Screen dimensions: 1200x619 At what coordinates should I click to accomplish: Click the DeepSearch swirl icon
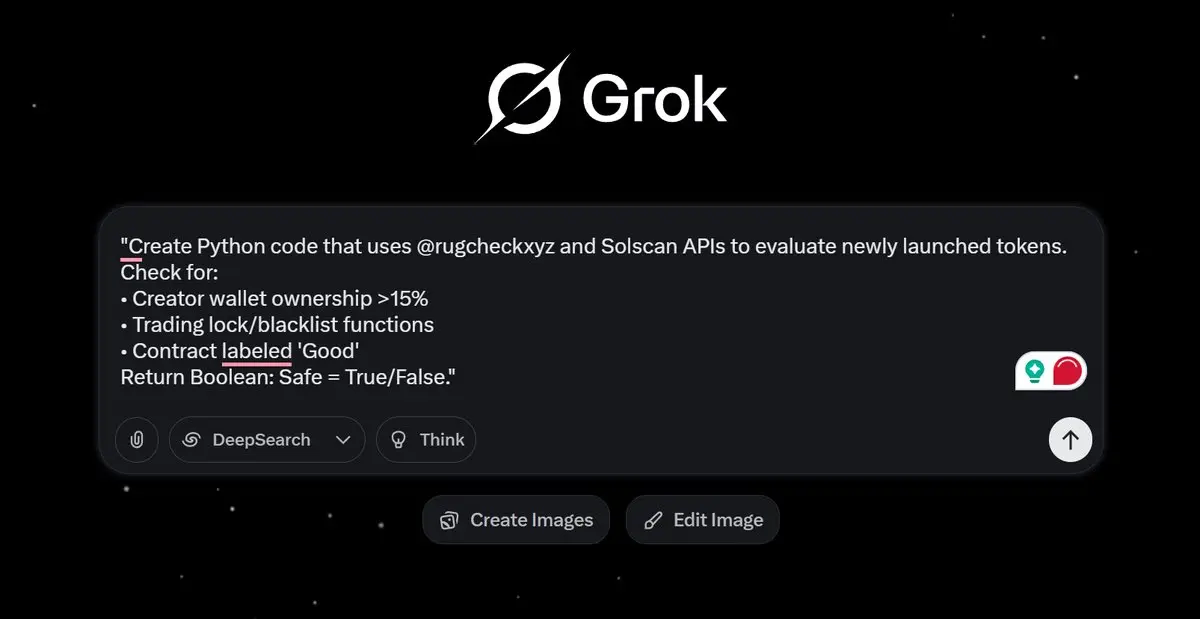click(192, 440)
